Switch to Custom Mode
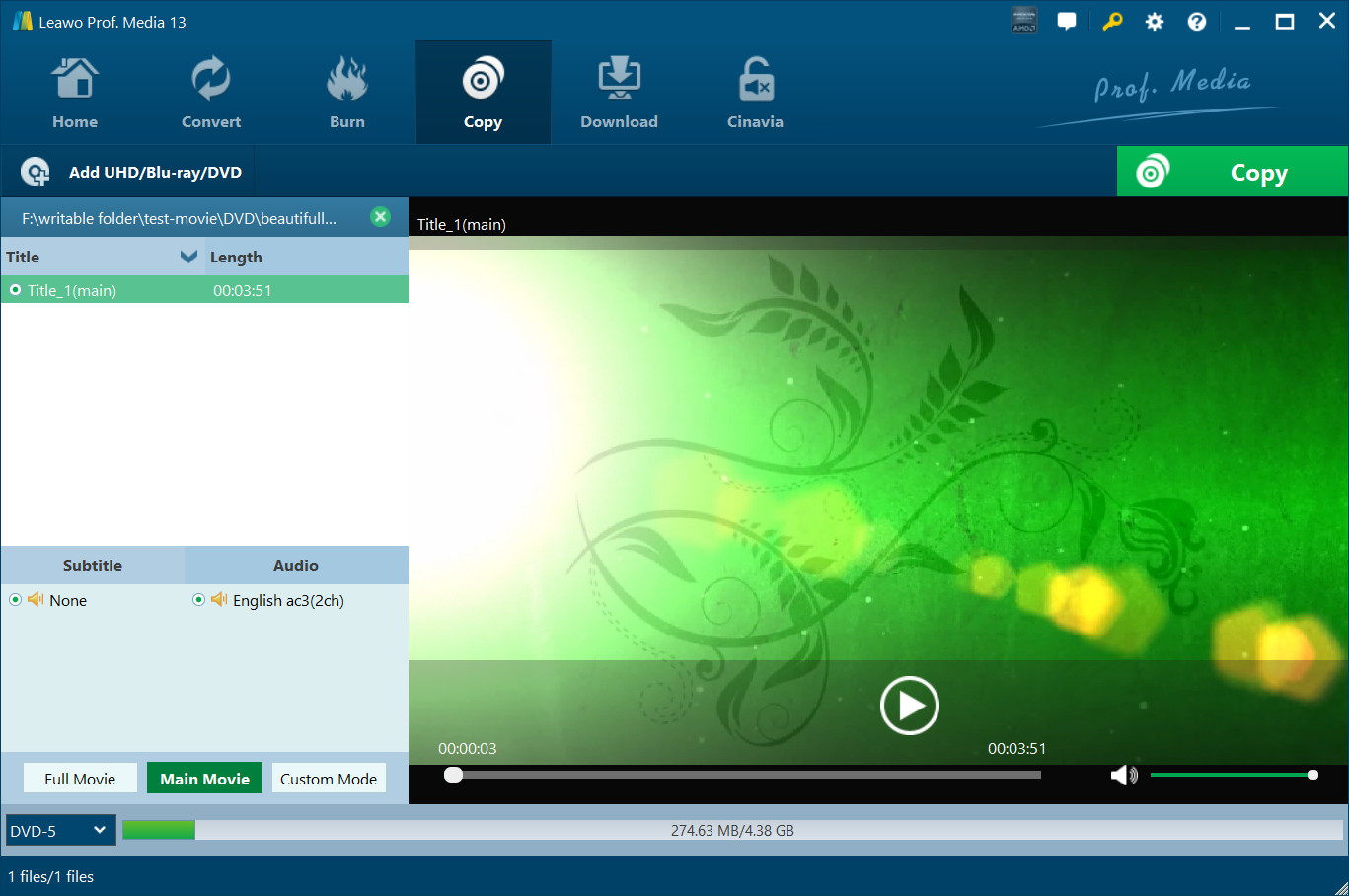Image resolution: width=1349 pixels, height=896 pixels. point(329,779)
